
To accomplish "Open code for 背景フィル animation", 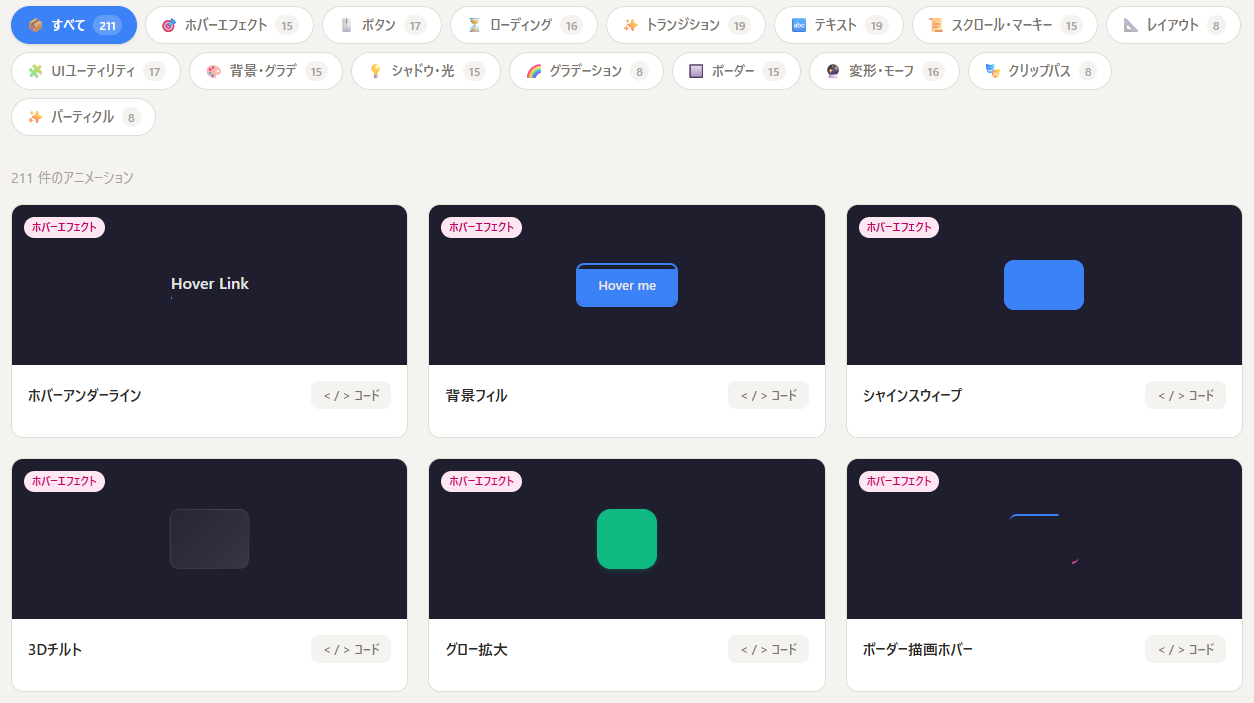I will 768,395.
